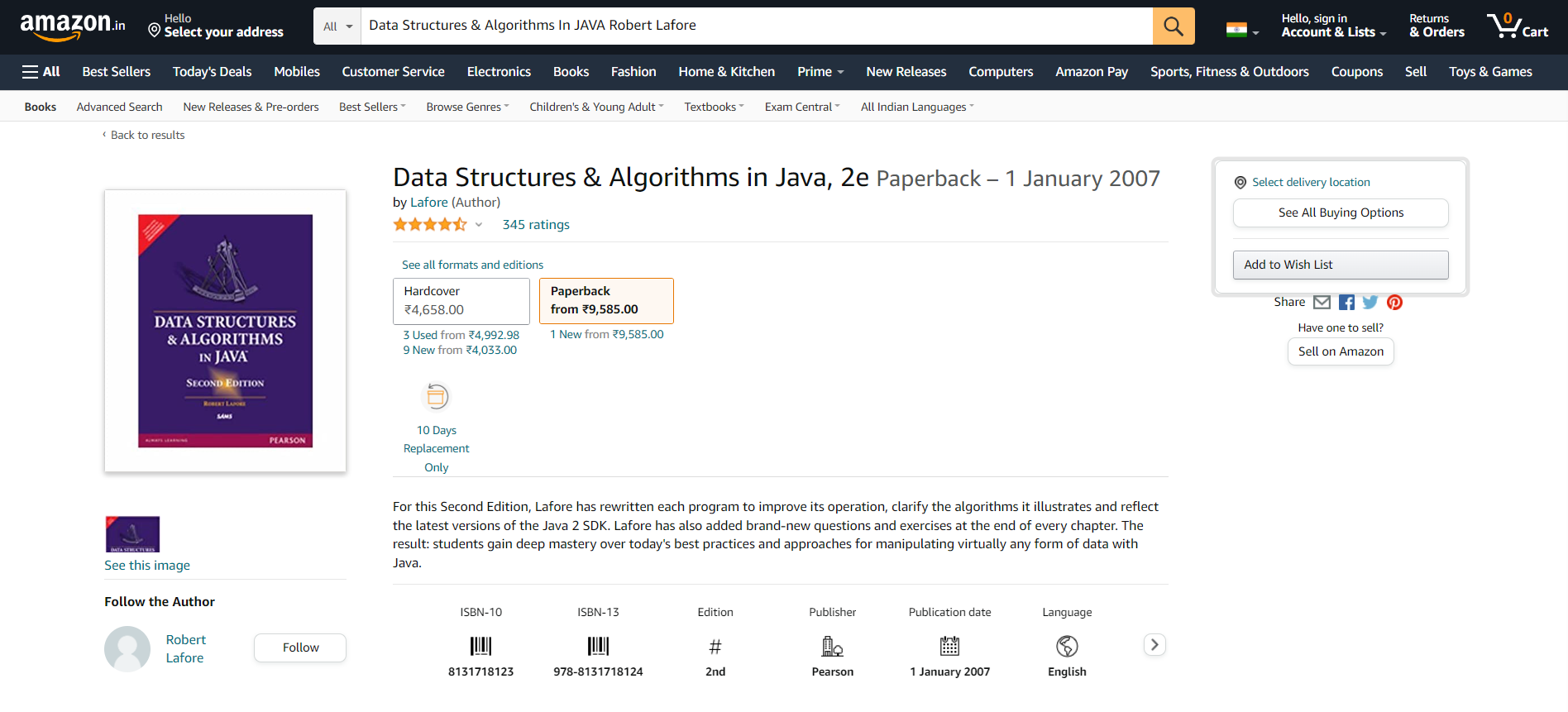This screenshot has height=712, width=1568.
Task: Go to Customer Service
Action: click(394, 72)
